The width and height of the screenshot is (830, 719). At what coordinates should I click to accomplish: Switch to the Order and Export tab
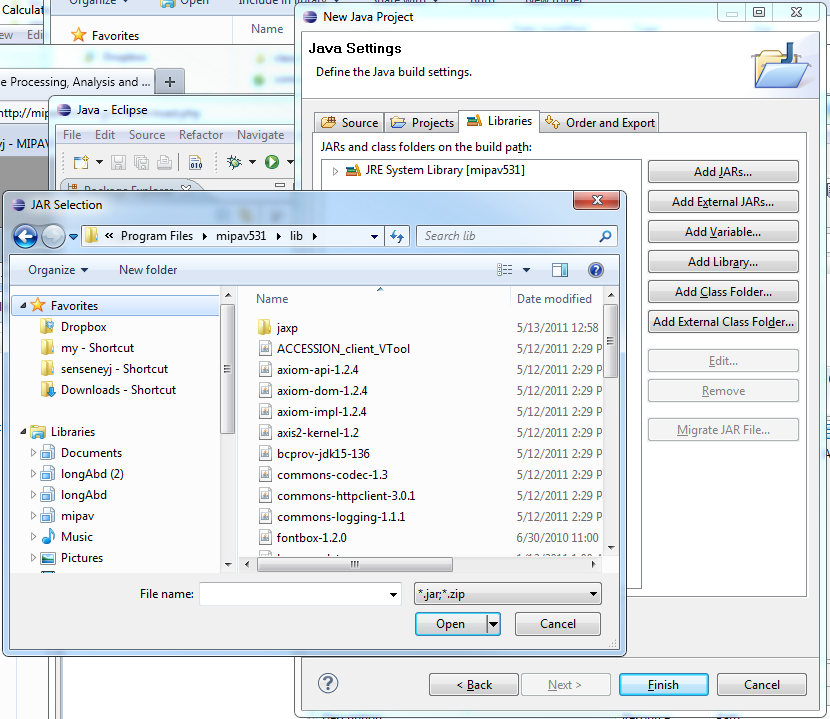(x=600, y=123)
